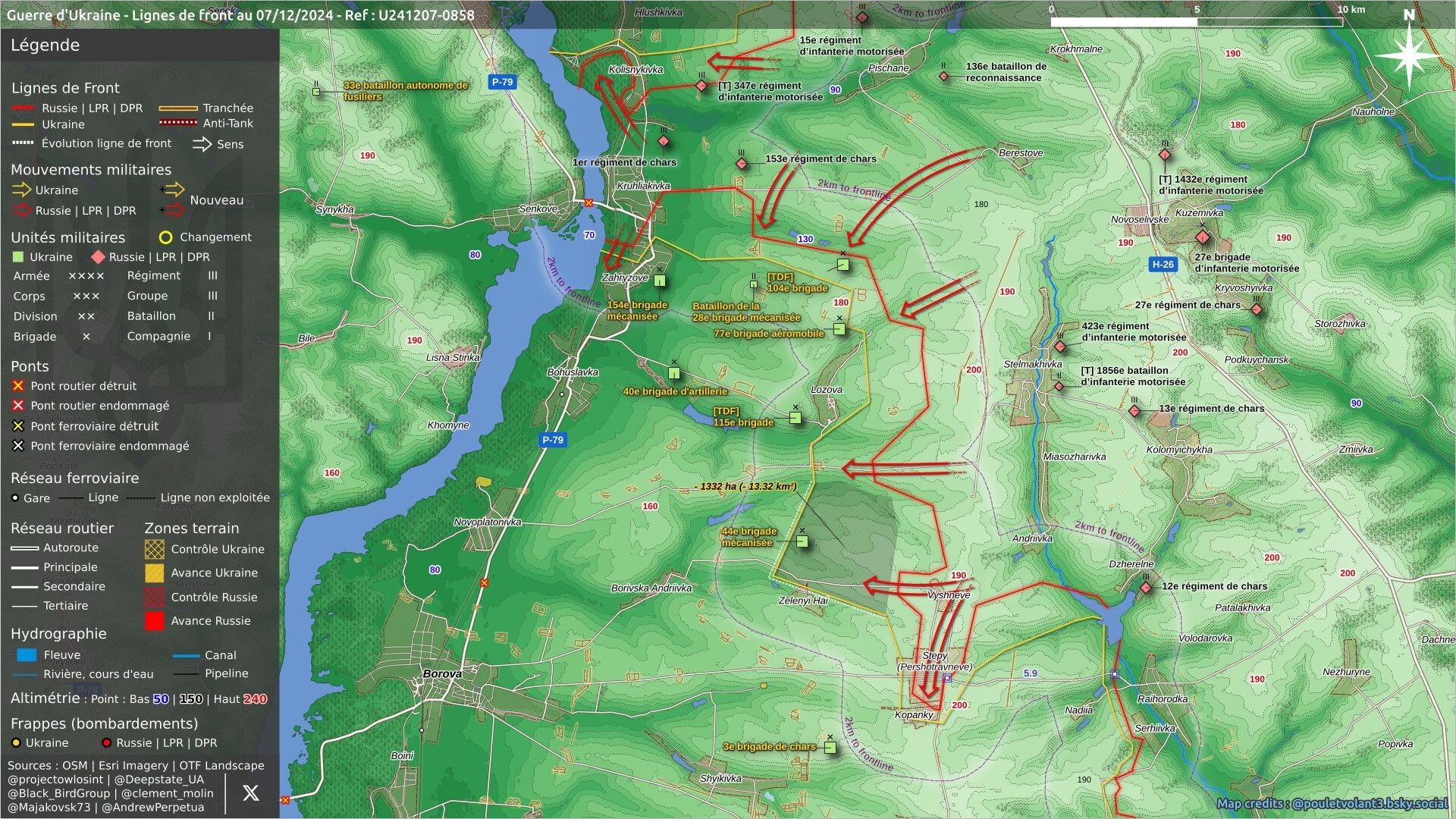Click the Novoplatonivka village label

[x=488, y=522]
